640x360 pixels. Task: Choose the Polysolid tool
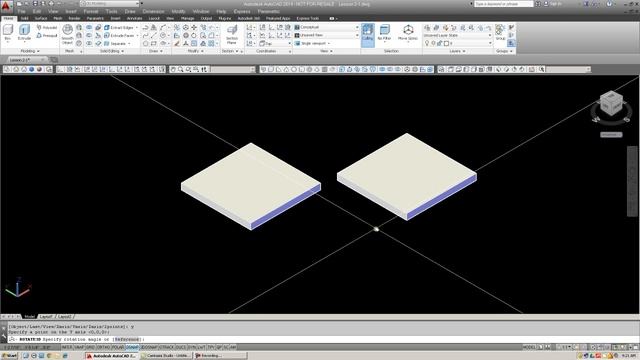(x=47, y=27)
